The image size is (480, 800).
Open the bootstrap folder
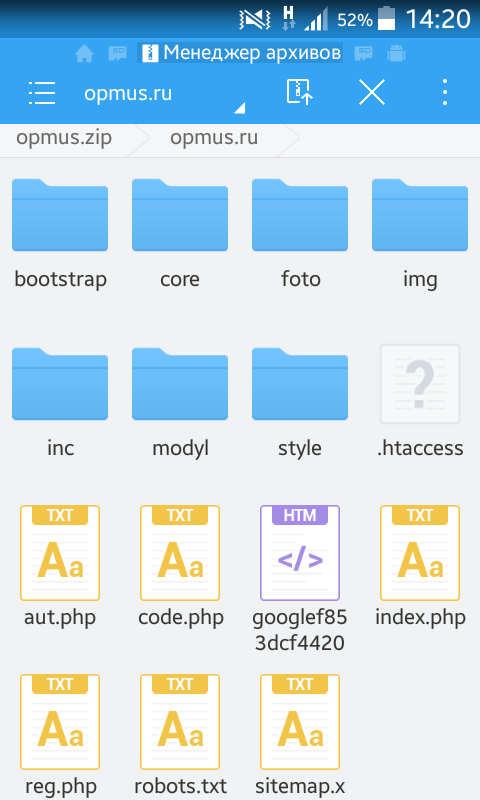pyautogui.click(x=60, y=234)
